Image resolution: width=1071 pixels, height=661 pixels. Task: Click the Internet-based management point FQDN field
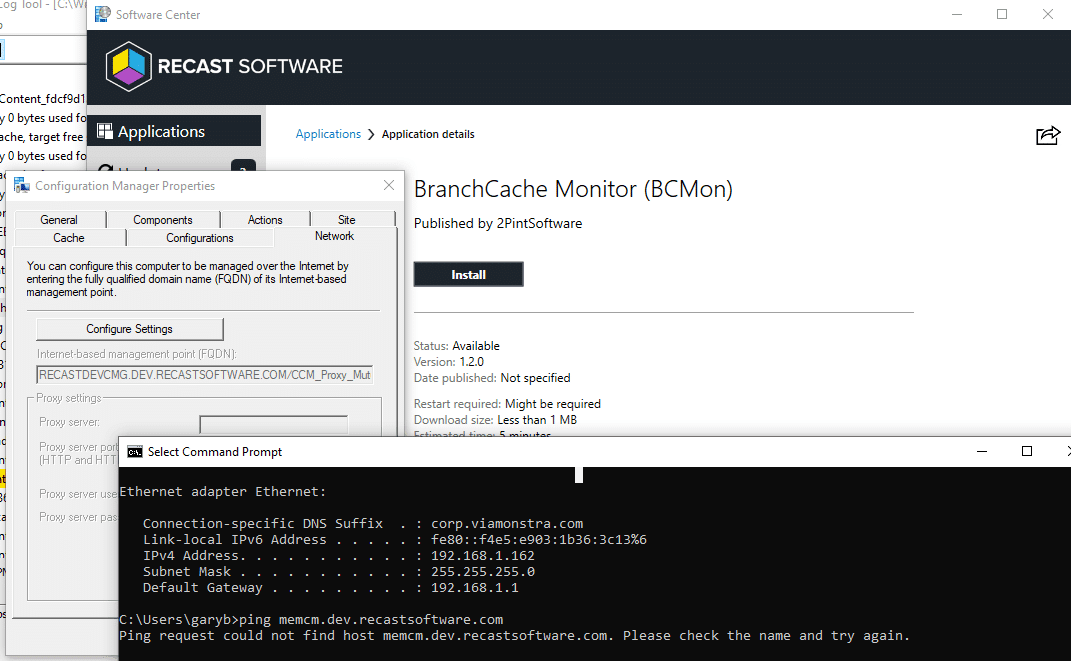[204, 375]
